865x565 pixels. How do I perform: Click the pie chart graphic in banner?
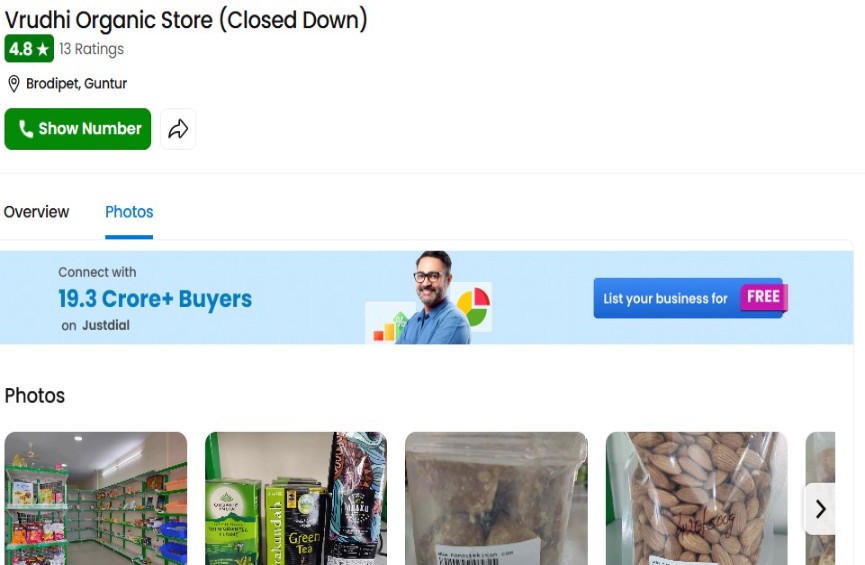tap(473, 306)
